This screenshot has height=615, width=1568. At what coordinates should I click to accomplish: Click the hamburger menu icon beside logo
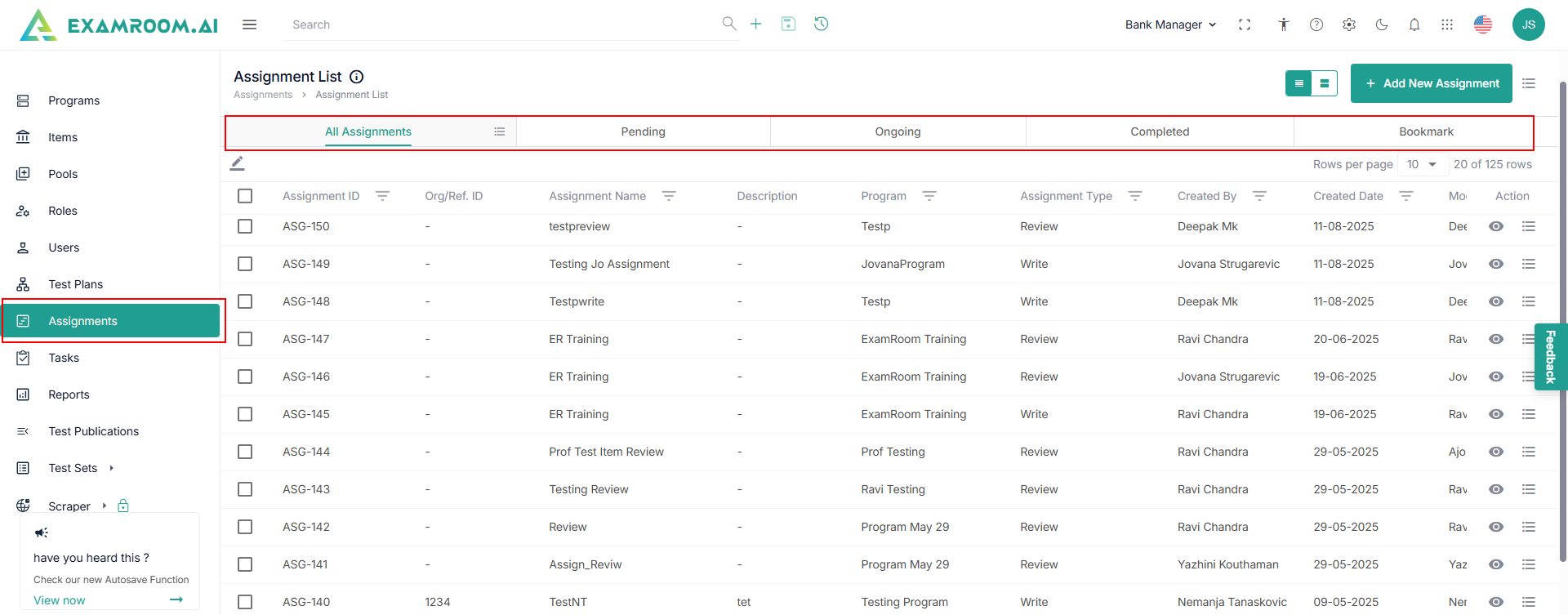click(x=250, y=25)
